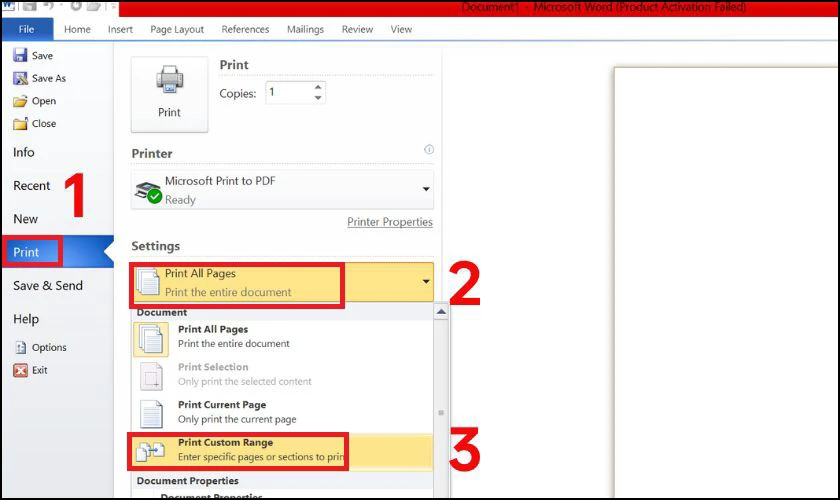Click the Document Properties section header
840x500 pixels.
(188, 481)
